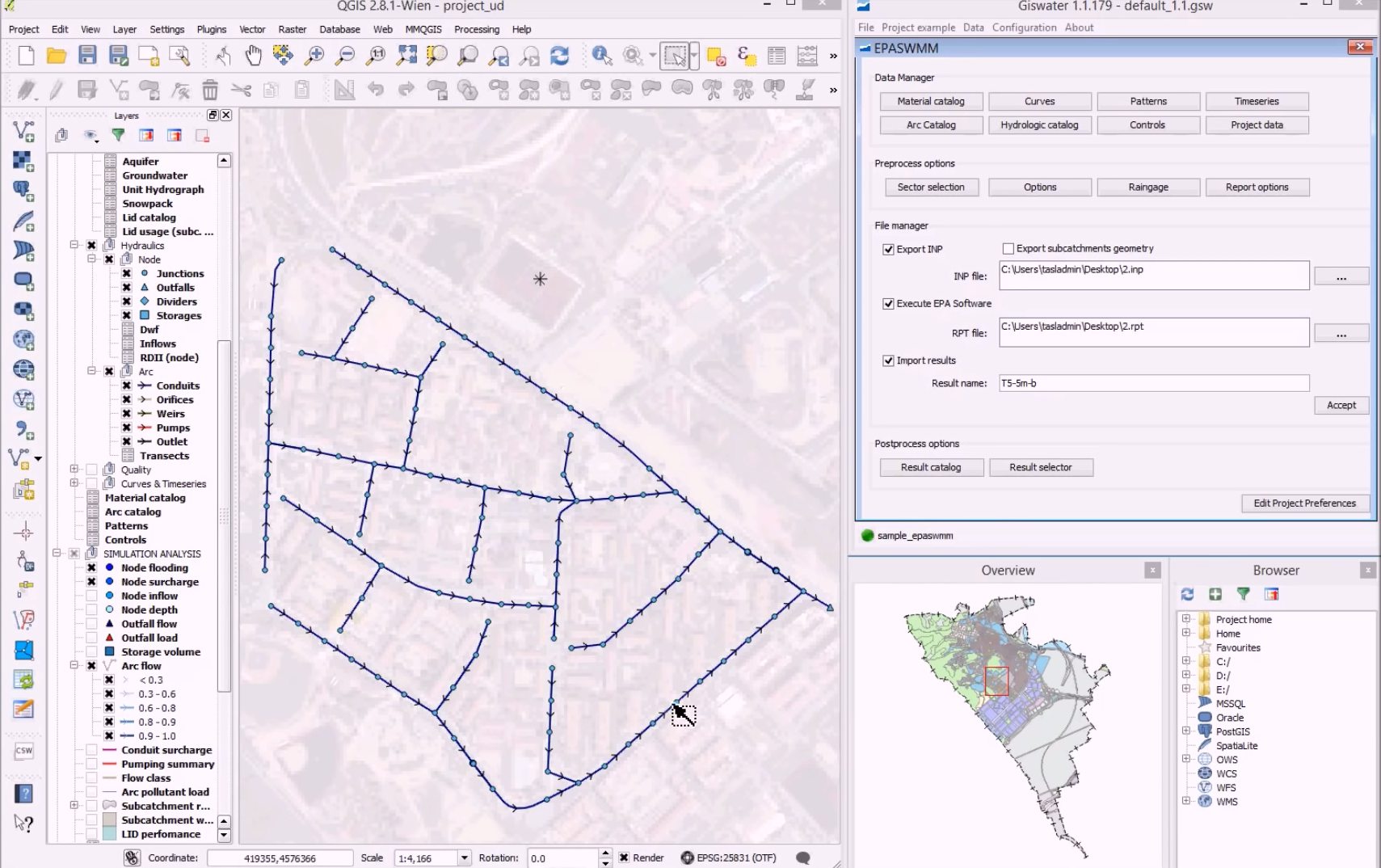1381x868 pixels.
Task: Expand Project home in Browser panel
Action: tap(1186, 619)
